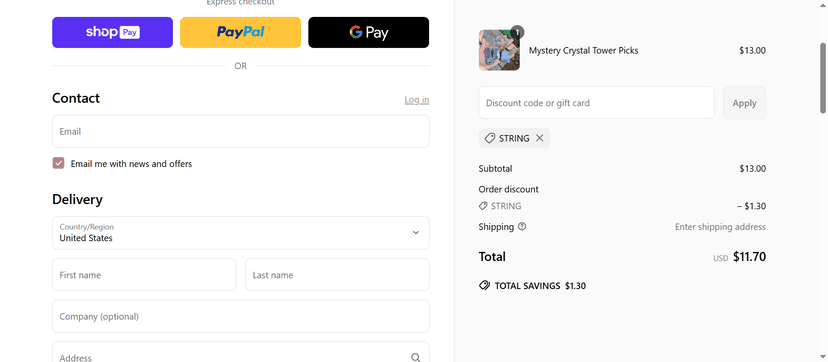Select the Google Pay button

(x=369, y=33)
